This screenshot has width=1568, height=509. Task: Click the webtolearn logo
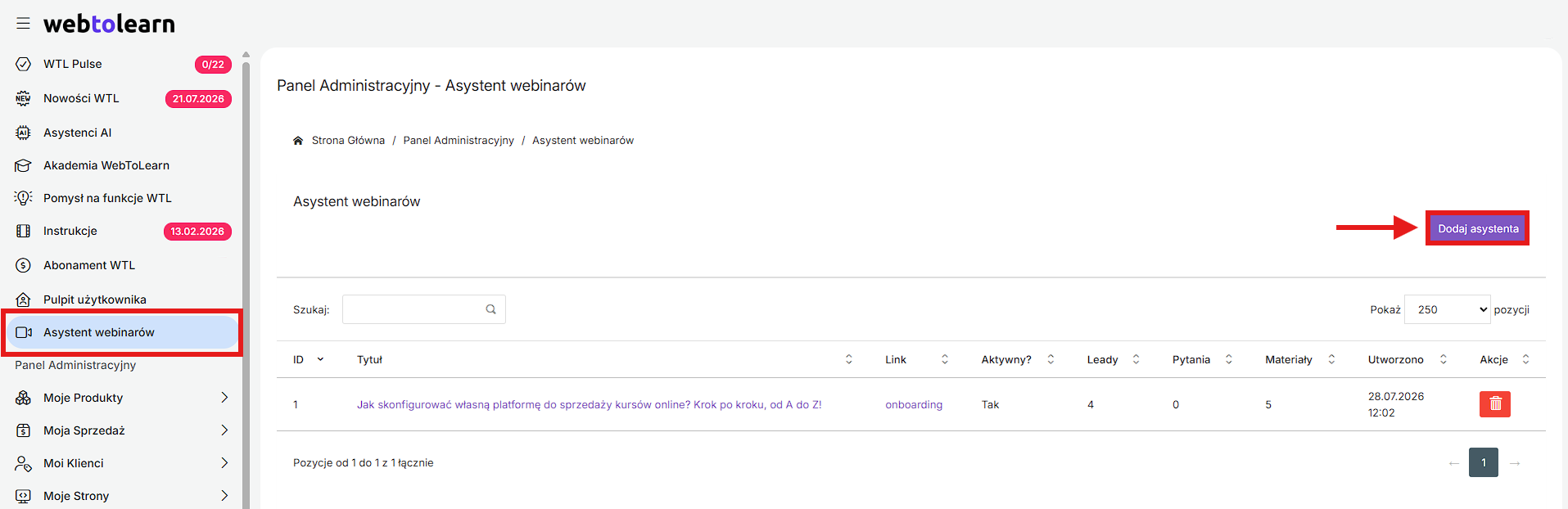click(109, 24)
